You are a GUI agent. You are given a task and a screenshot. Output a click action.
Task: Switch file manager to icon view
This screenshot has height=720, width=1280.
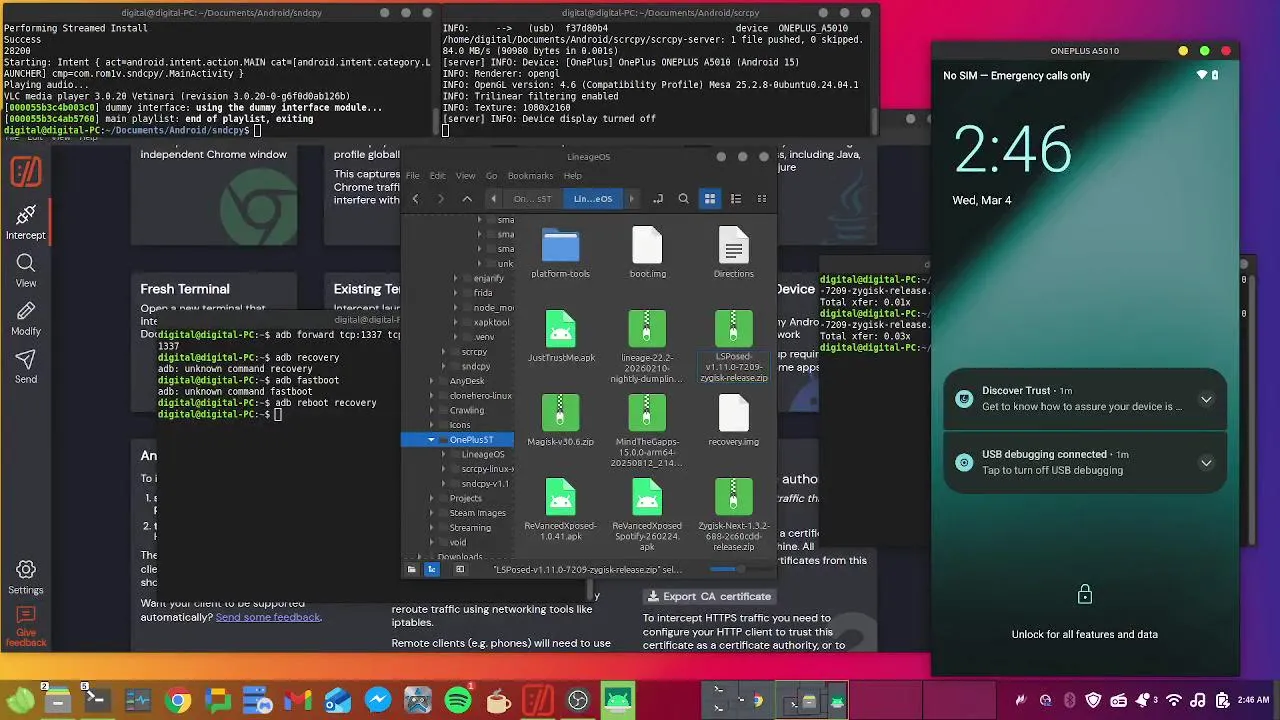pyautogui.click(x=710, y=199)
